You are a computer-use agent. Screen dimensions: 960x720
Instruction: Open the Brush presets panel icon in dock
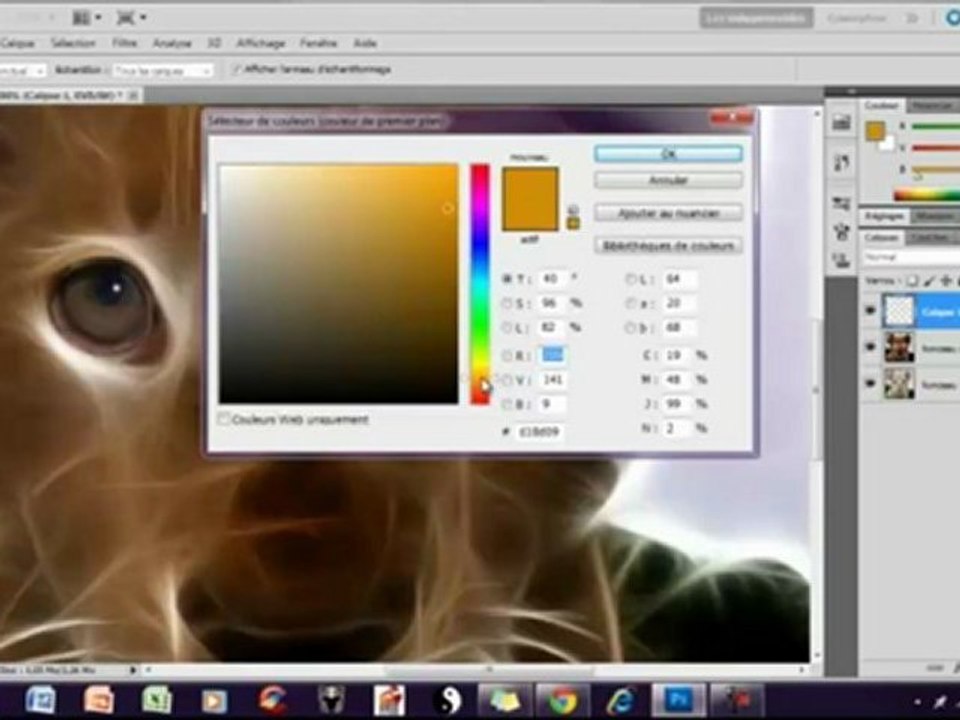coord(841,203)
